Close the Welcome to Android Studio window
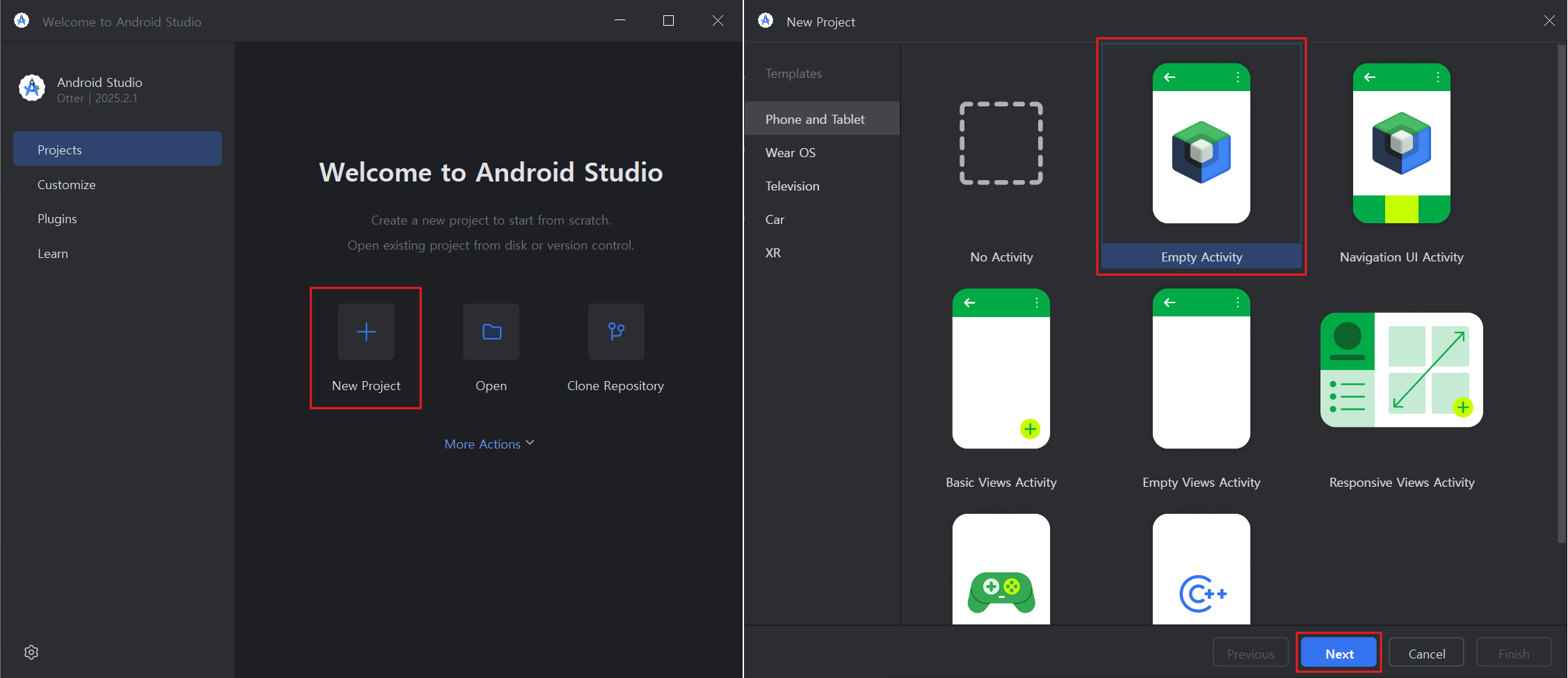 click(x=718, y=21)
